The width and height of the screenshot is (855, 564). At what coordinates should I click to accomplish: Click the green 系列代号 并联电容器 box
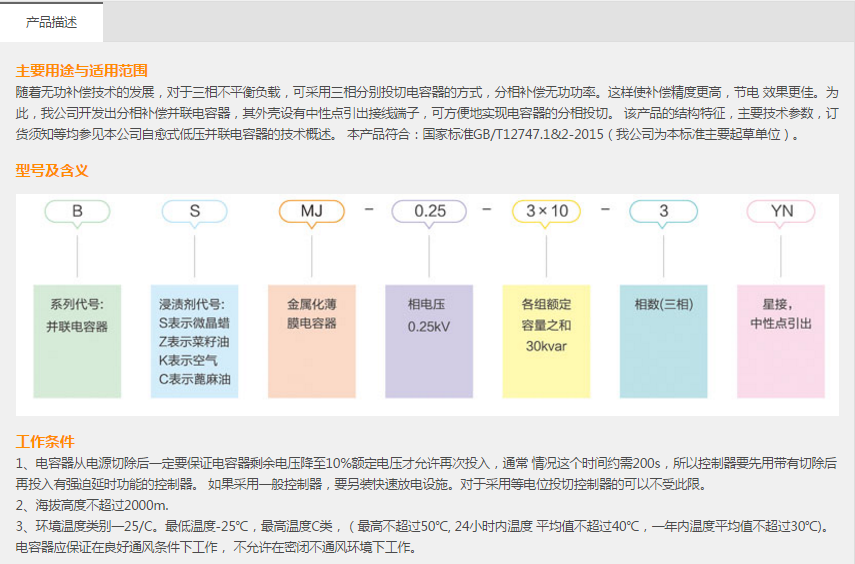click(77, 340)
